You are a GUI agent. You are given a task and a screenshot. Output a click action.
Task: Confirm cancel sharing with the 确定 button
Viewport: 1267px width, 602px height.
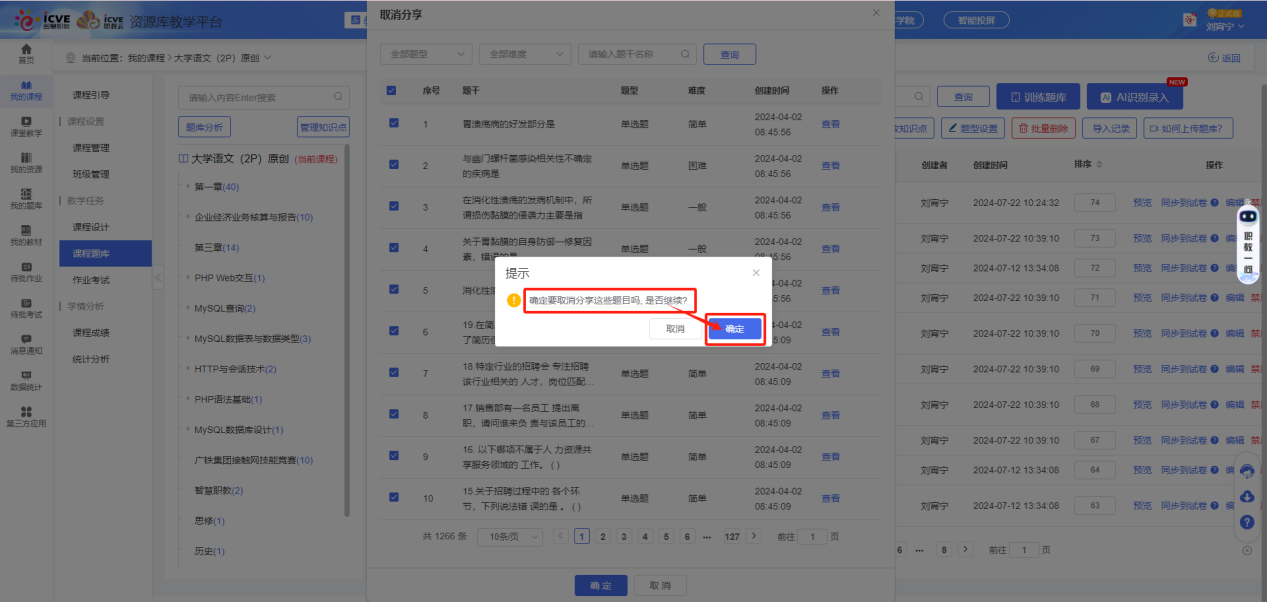pyautogui.click(x=735, y=327)
